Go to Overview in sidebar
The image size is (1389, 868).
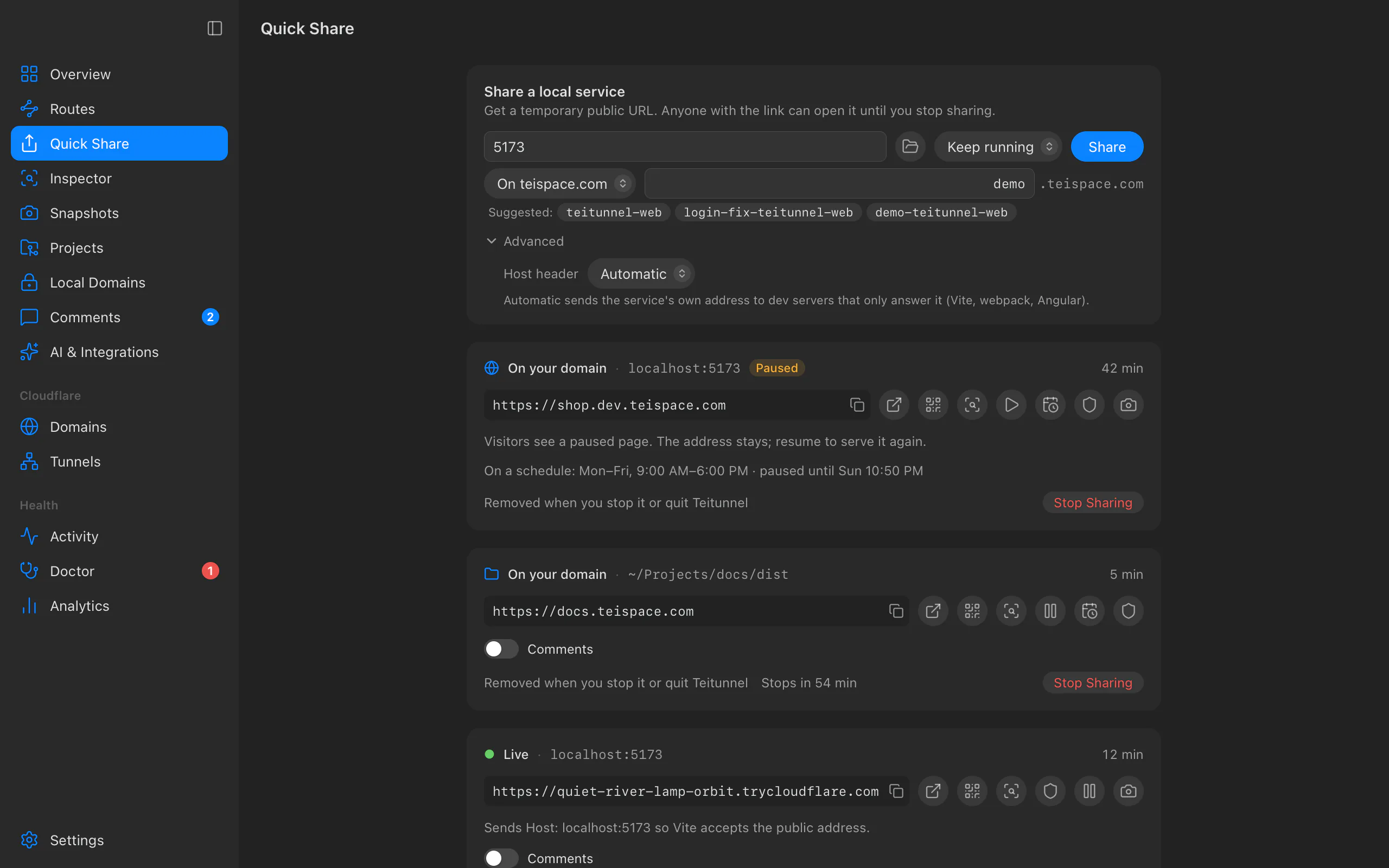click(119, 74)
